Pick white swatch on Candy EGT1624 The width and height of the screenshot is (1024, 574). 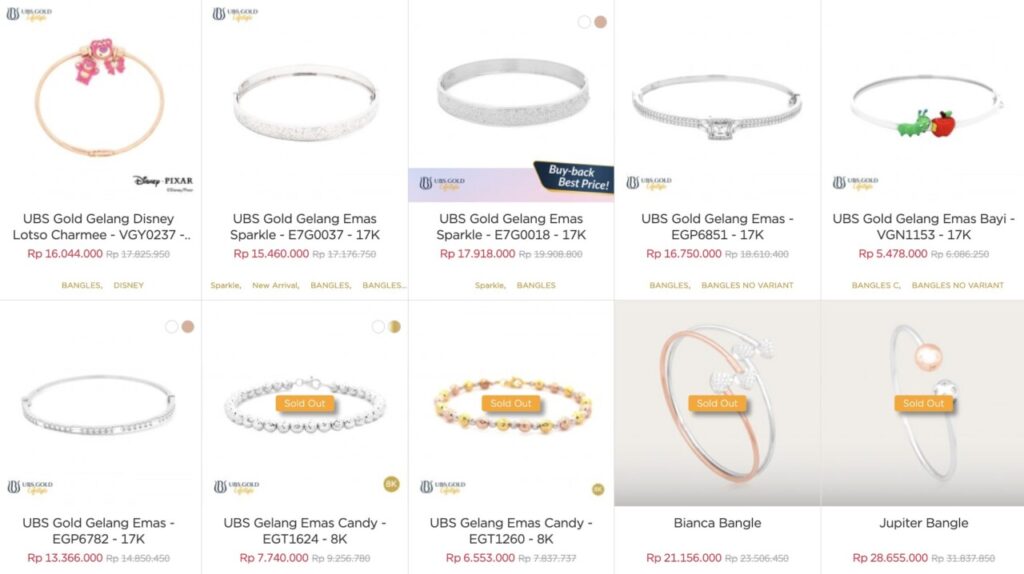[377, 327]
